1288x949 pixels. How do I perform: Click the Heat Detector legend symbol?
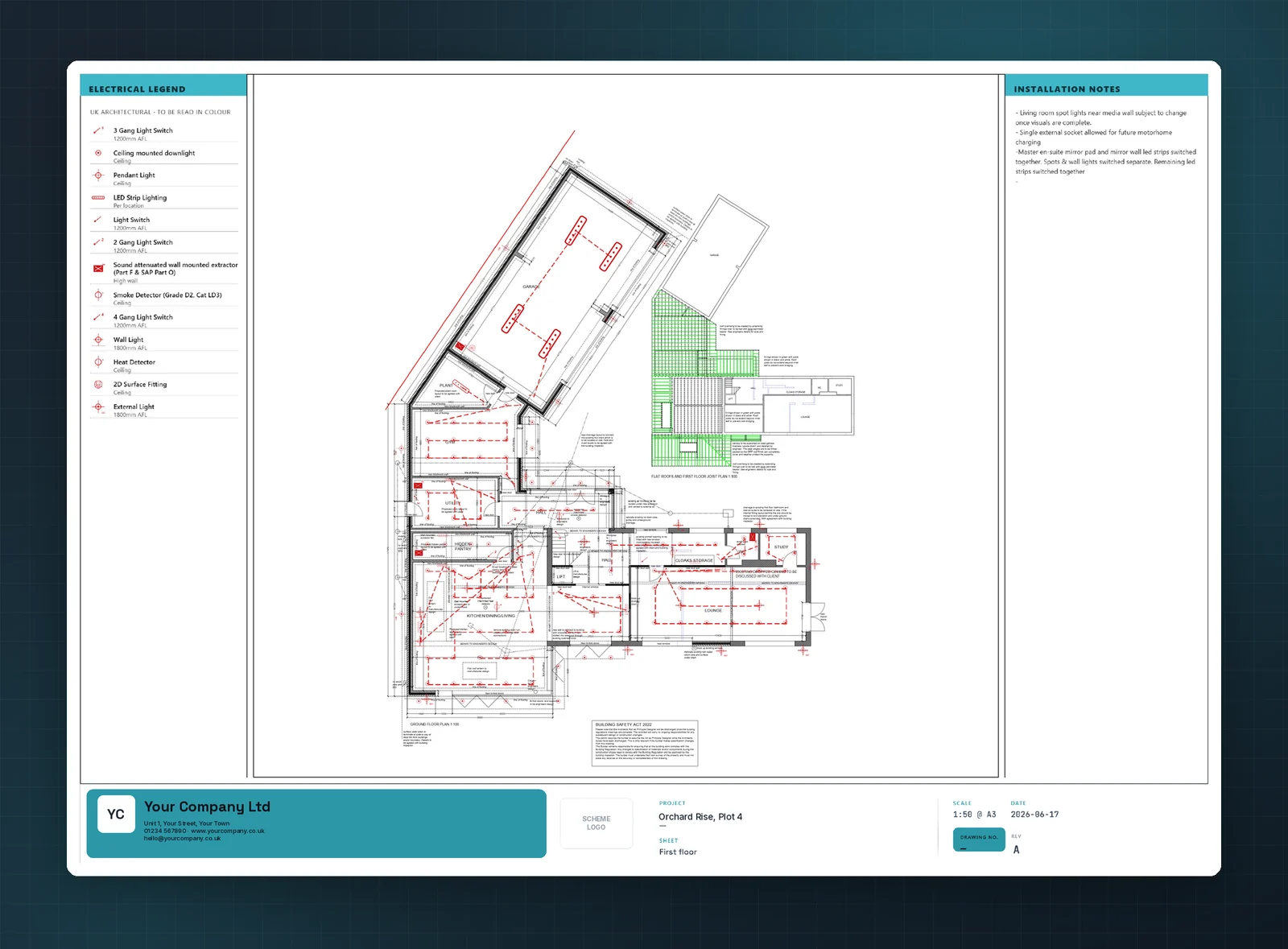tap(98, 362)
